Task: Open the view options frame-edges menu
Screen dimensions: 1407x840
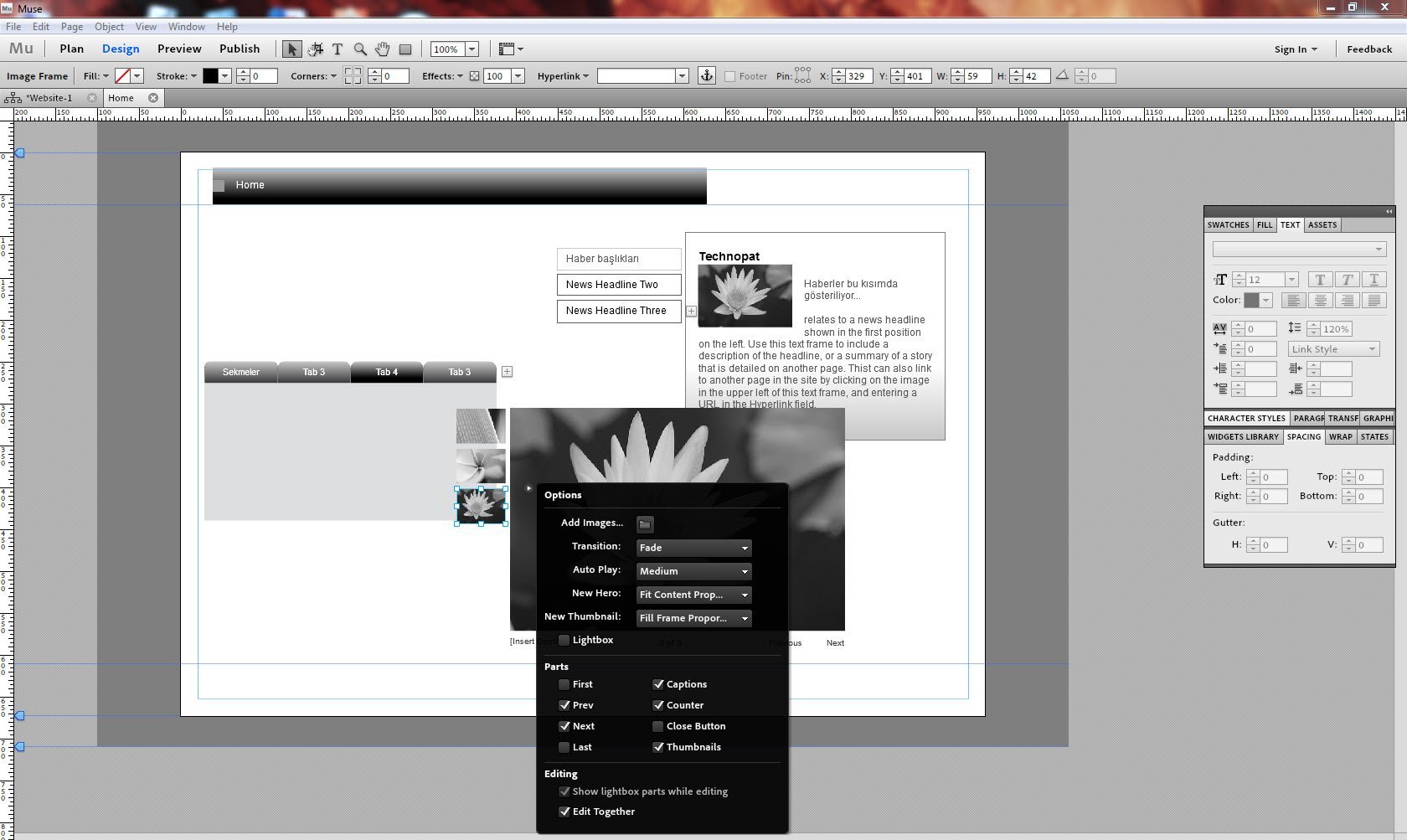Action: [x=511, y=49]
